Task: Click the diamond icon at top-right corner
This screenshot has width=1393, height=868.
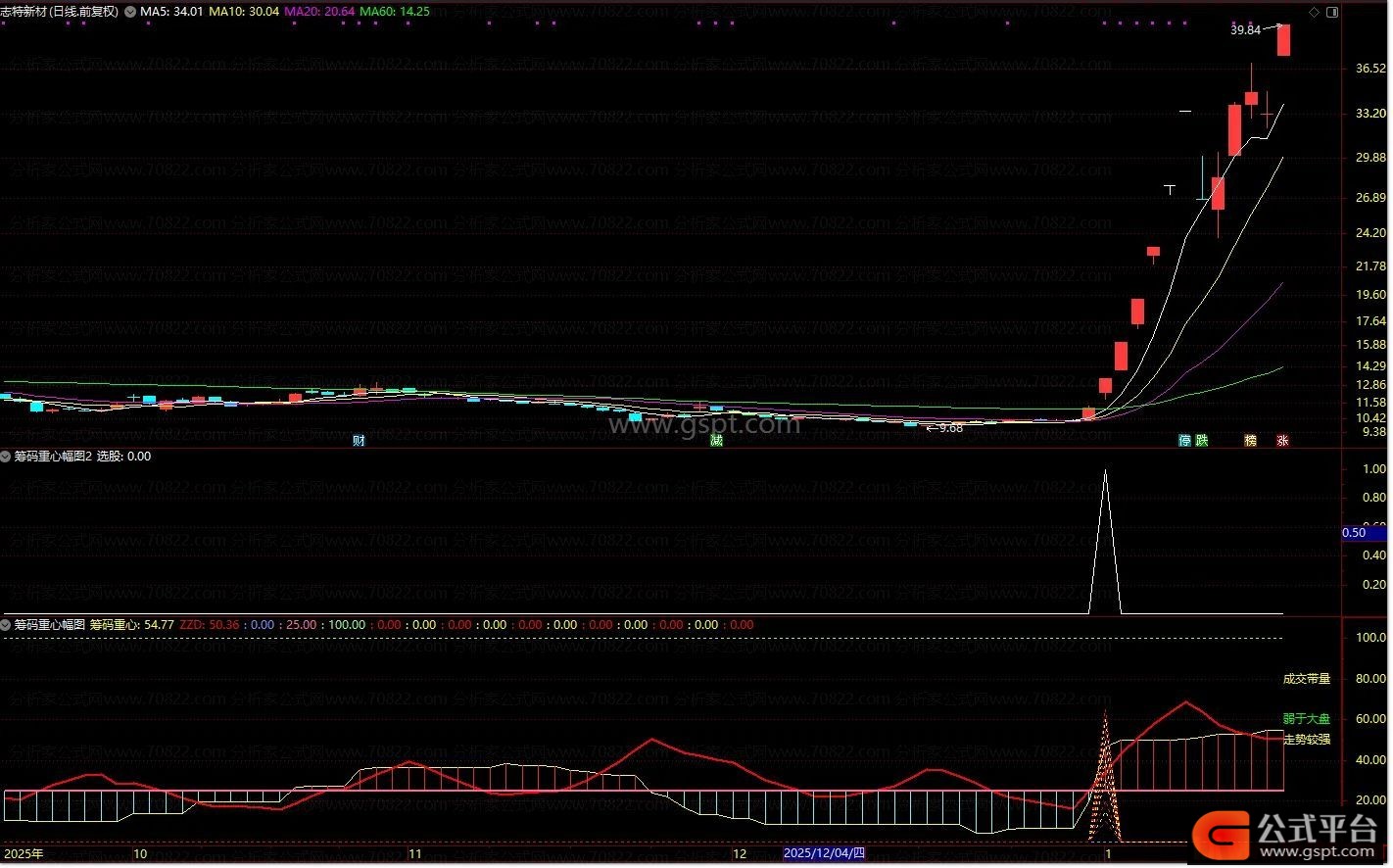Action: click(x=1316, y=12)
